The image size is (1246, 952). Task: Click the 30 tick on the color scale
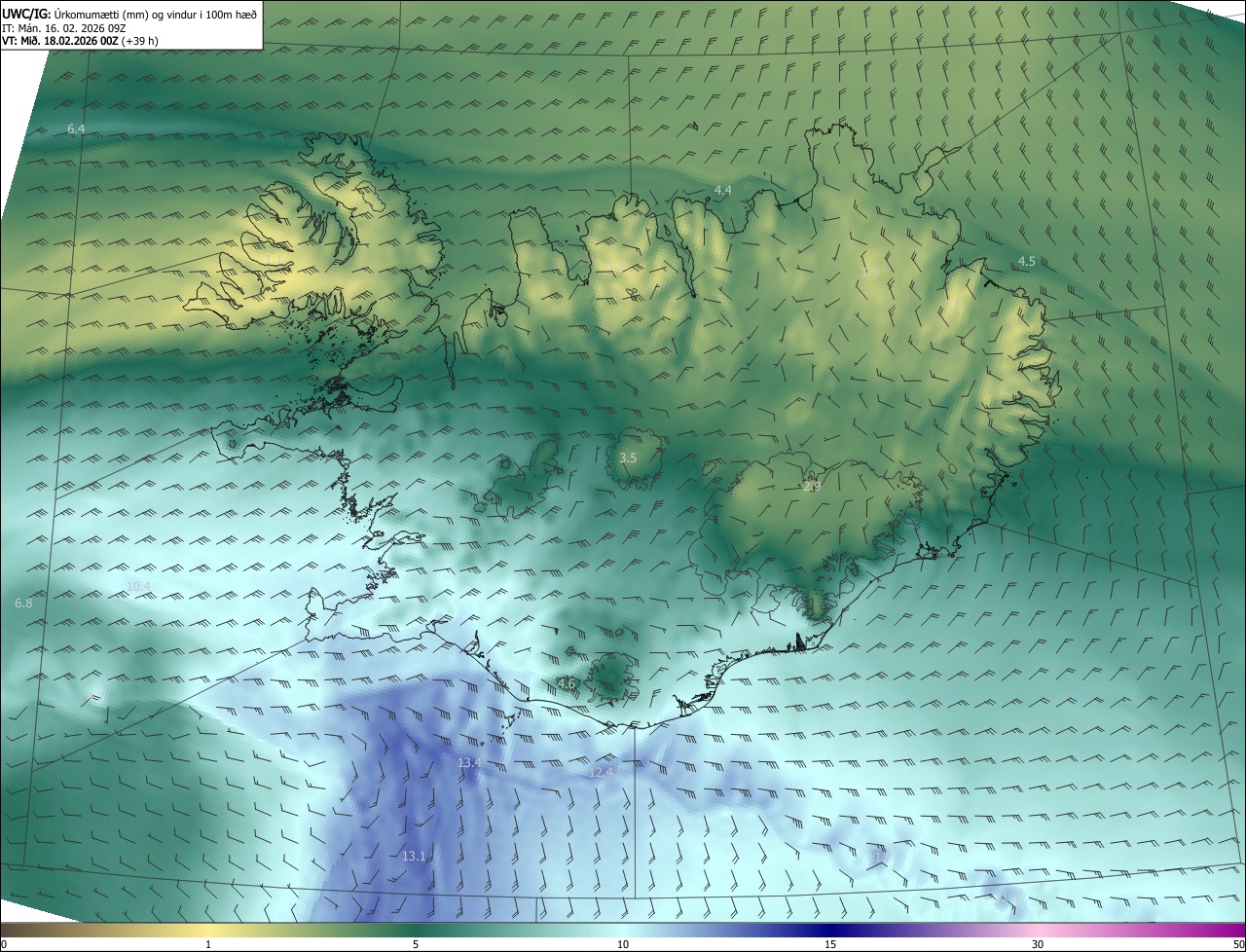pyautogui.click(x=1038, y=944)
